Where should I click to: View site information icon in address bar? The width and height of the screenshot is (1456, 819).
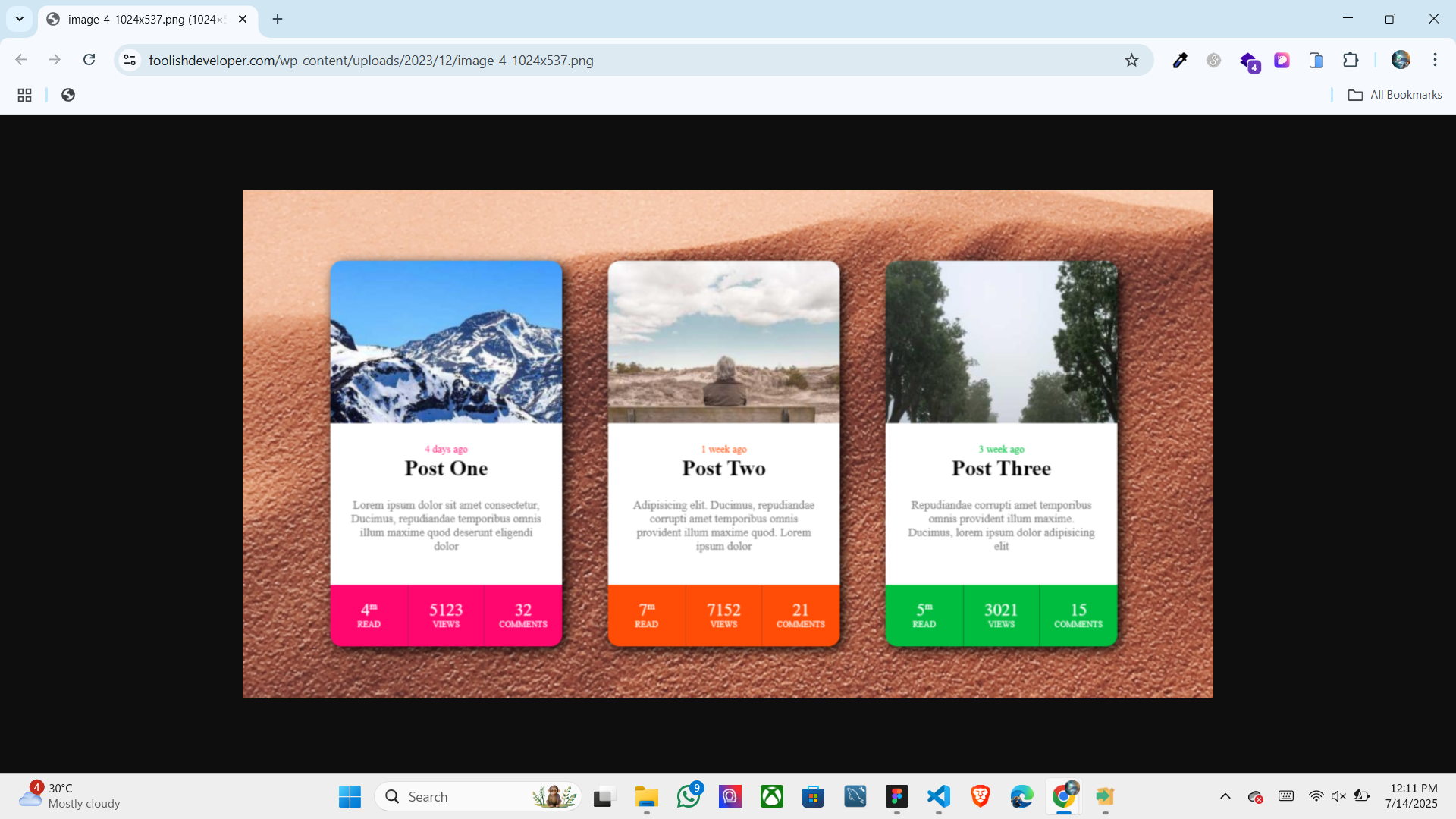point(130,60)
